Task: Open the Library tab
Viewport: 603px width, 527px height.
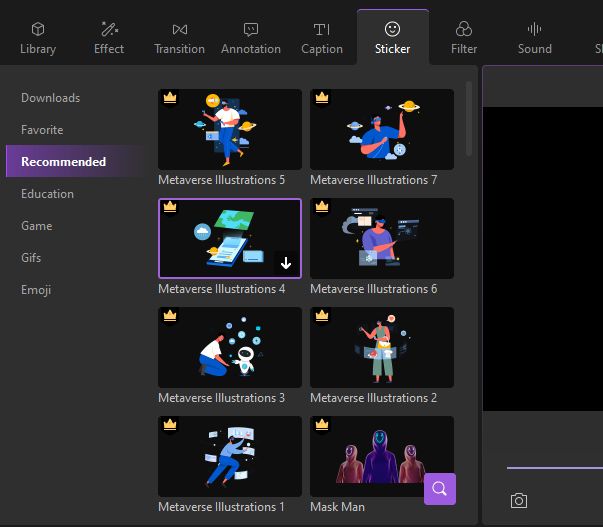Action: point(38,38)
